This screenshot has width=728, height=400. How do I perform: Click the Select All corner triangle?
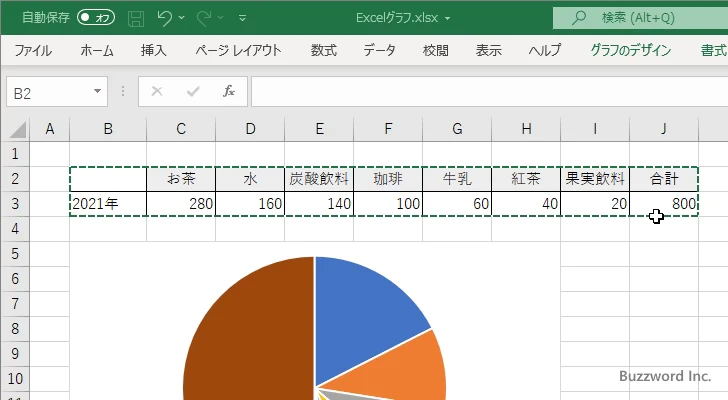click(x=18, y=129)
